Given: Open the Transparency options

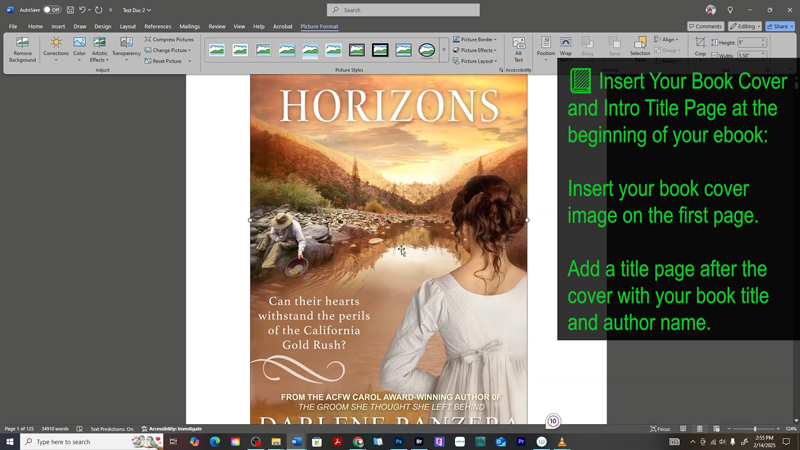Looking at the screenshot, I should pyautogui.click(x=126, y=49).
